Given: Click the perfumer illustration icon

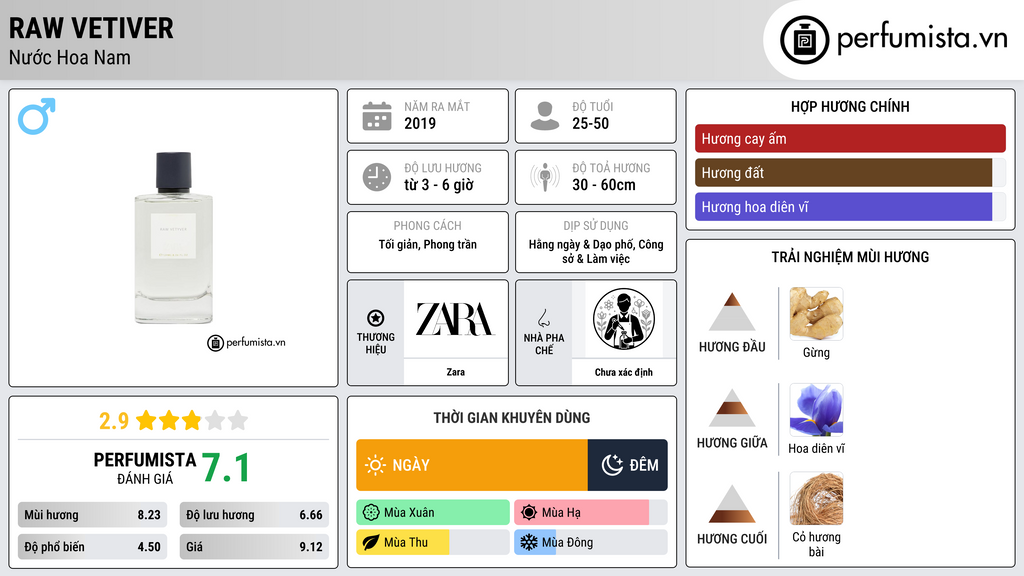Looking at the screenshot, I should coord(624,319).
